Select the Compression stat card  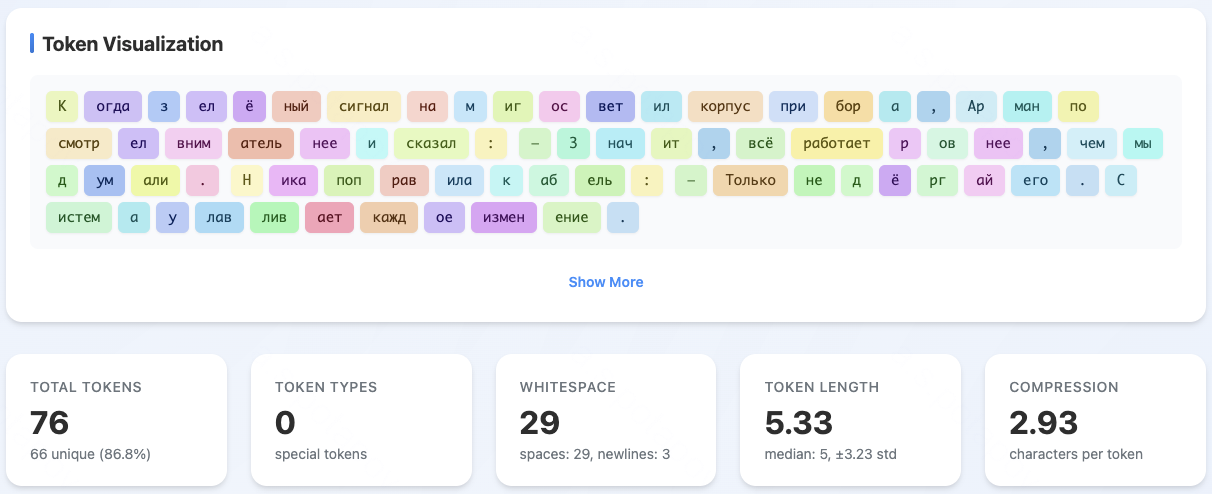[1094, 420]
